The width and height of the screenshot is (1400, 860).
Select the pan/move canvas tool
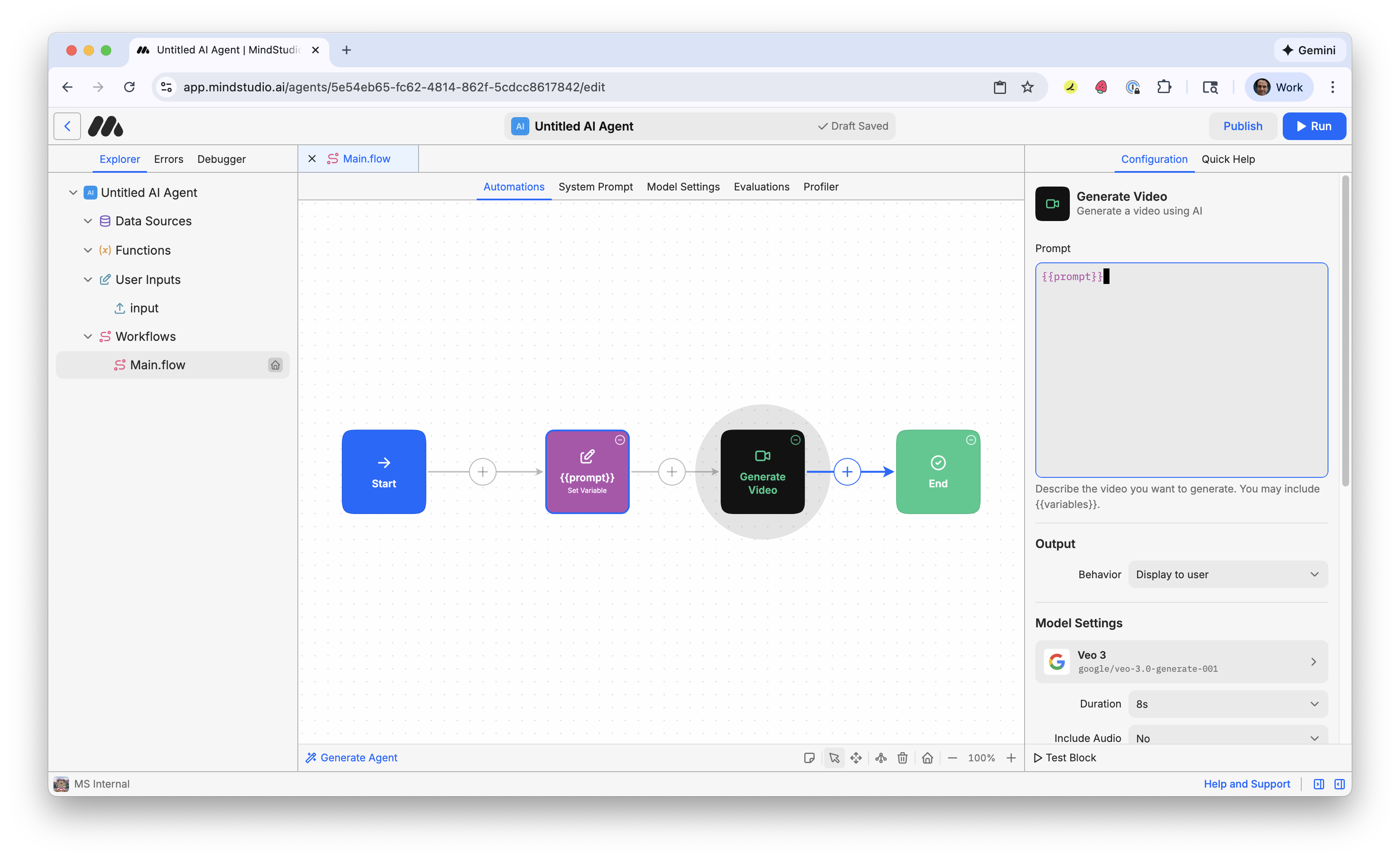(x=856, y=757)
